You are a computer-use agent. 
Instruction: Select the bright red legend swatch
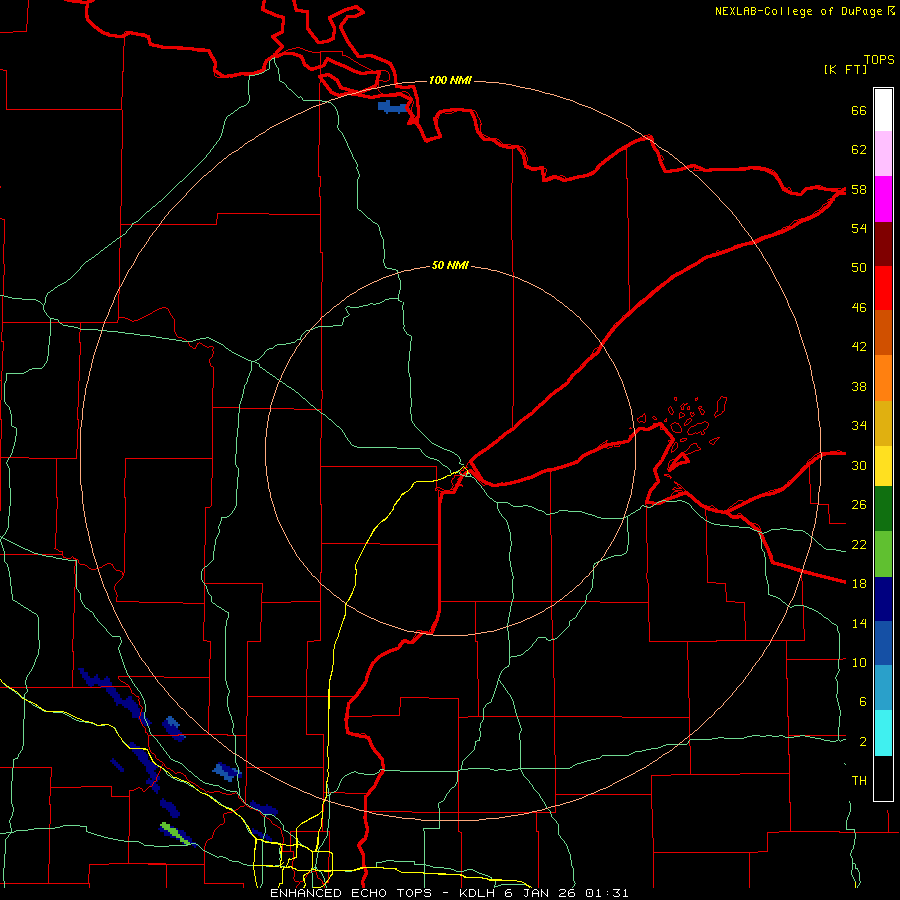point(883,289)
